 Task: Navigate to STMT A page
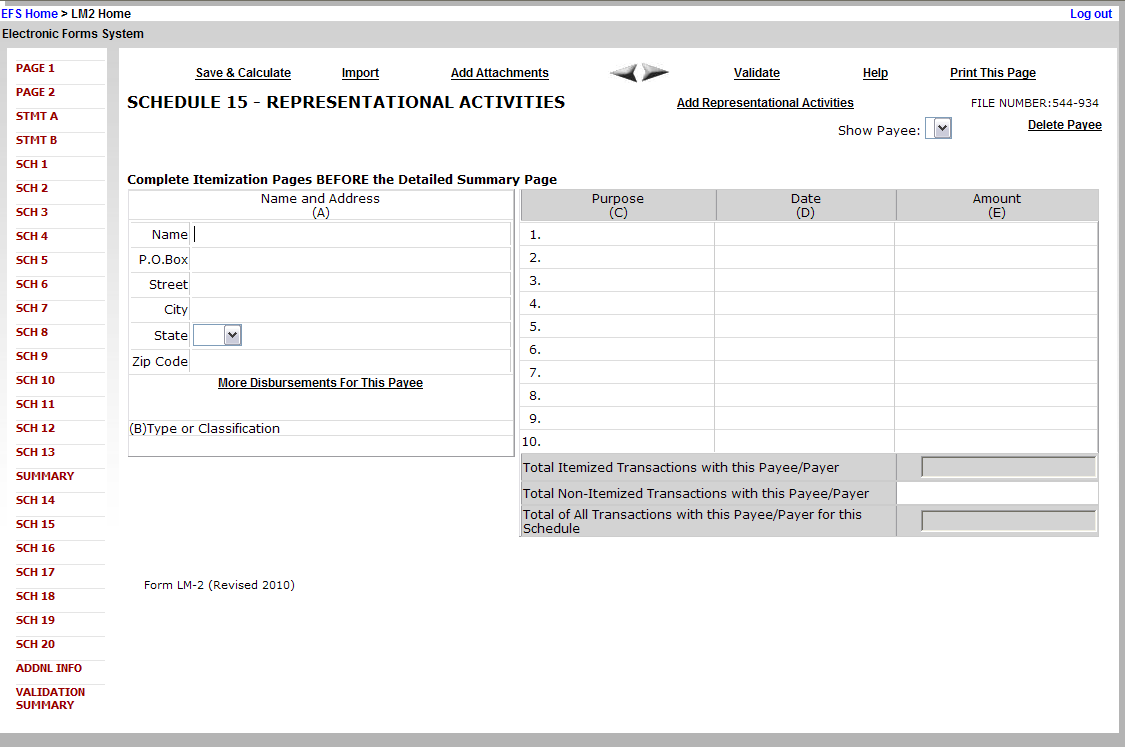[37, 116]
